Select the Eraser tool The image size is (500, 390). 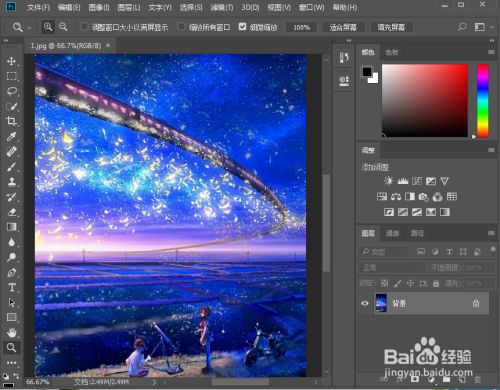coord(12,212)
